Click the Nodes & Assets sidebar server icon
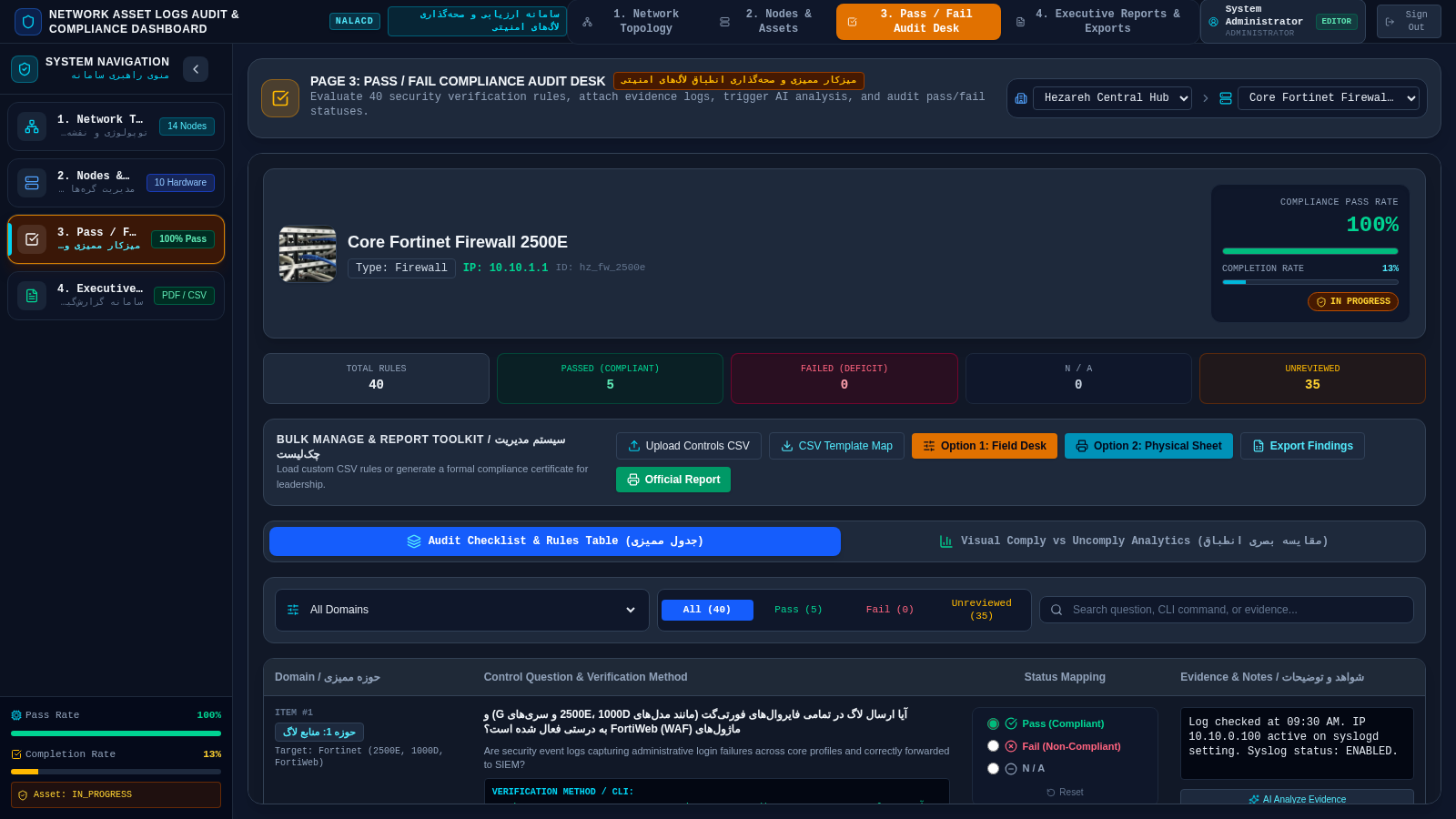This screenshot has height=819, width=1456. (x=32, y=183)
